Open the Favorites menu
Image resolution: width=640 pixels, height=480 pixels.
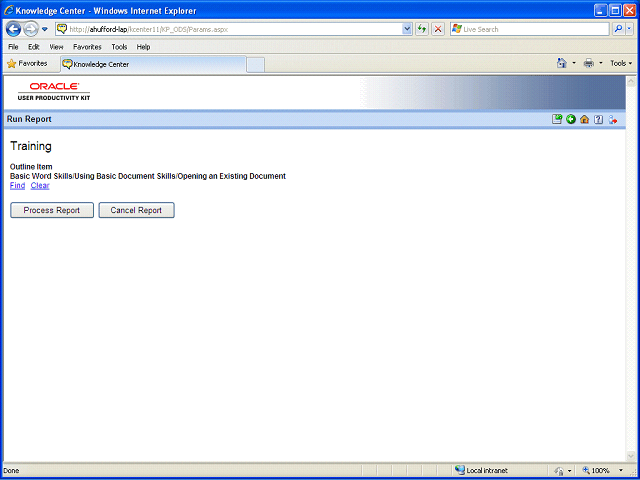[x=87, y=47]
